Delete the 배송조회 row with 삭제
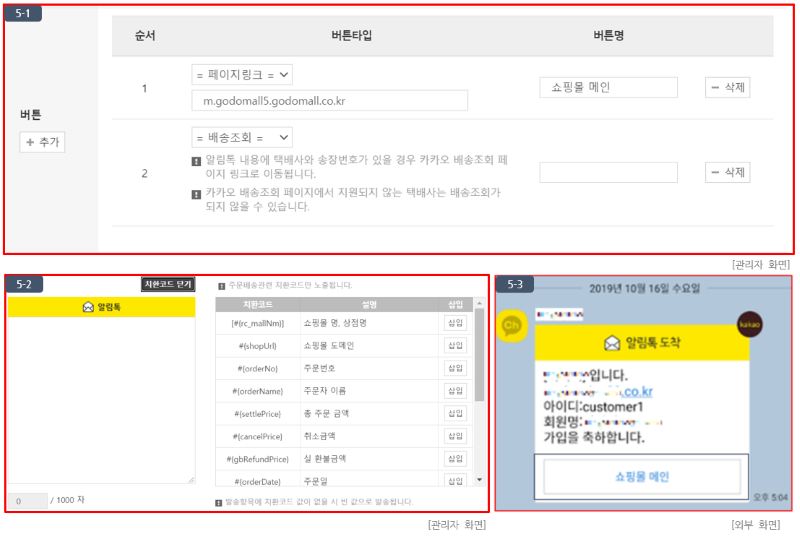The image size is (800, 537). click(x=727, y=173)
